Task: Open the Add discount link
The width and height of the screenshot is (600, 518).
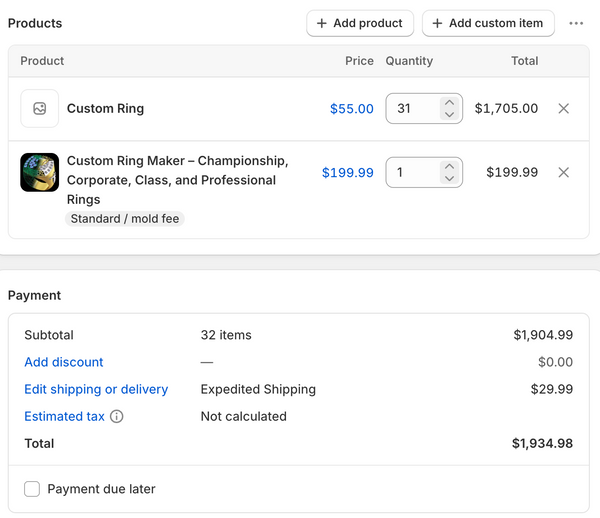Action: [x=64, y=362]
